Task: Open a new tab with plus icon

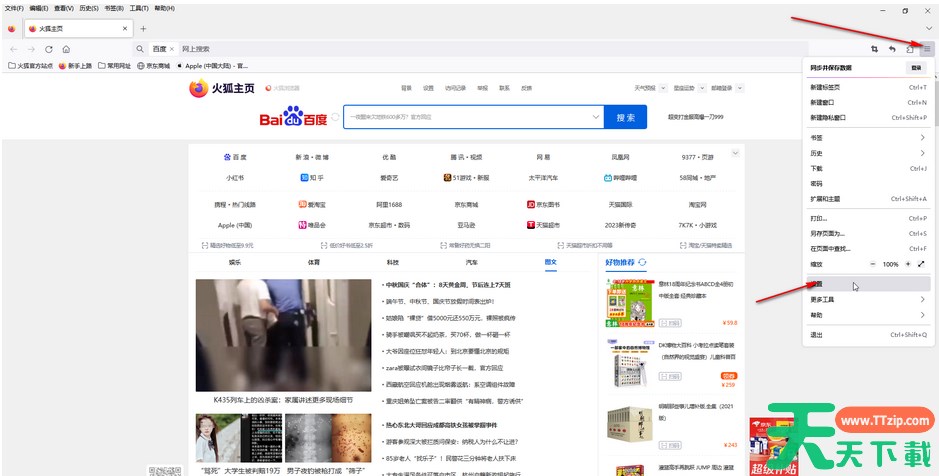Action: coord(143,29)
